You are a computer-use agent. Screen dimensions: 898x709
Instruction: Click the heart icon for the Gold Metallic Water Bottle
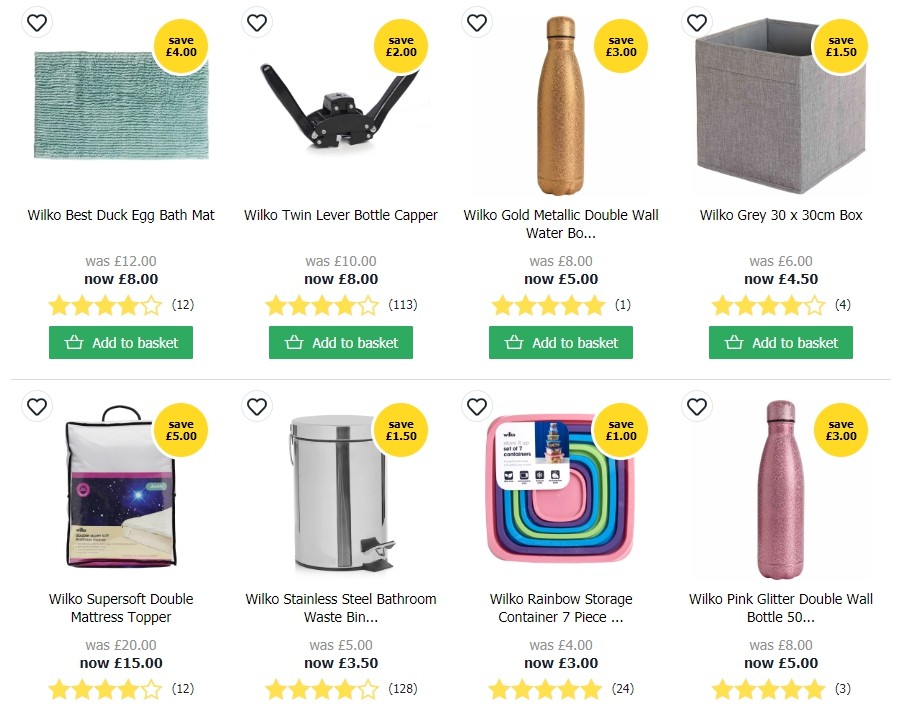[477, 22]
